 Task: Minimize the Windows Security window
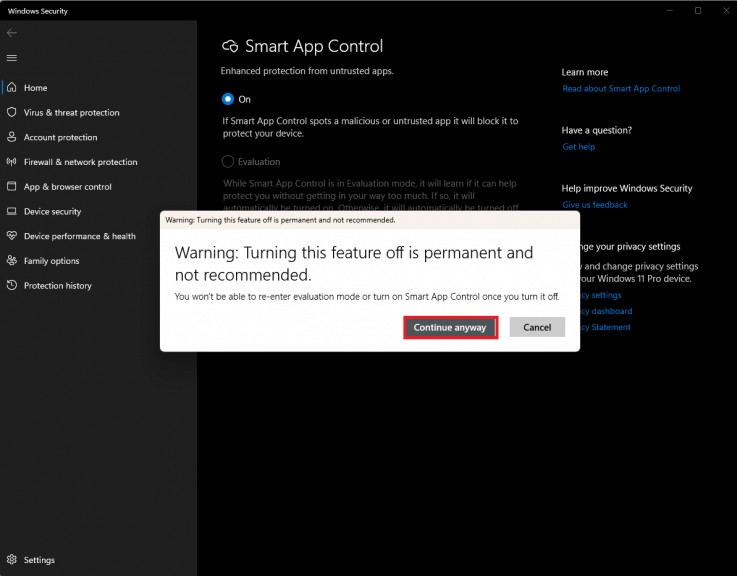coord(670,10)
